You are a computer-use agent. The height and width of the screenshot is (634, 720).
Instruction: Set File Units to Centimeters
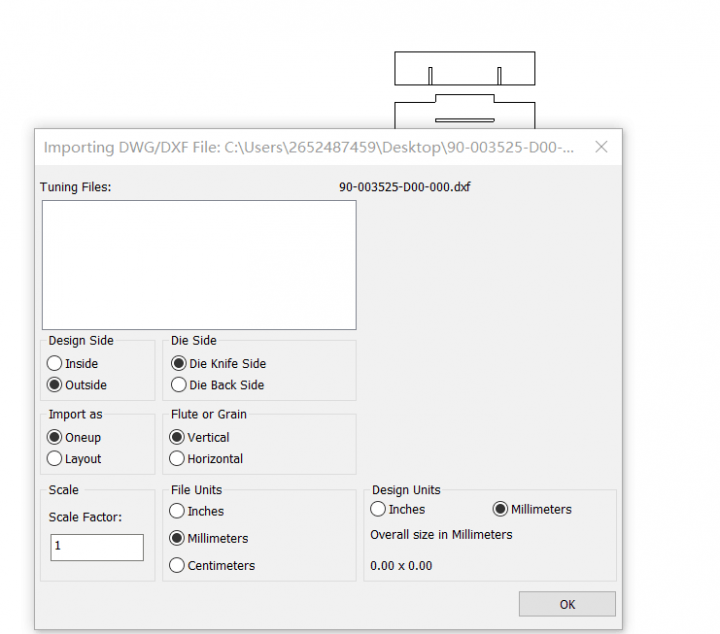pyautogui.click(x=177, y=565)
